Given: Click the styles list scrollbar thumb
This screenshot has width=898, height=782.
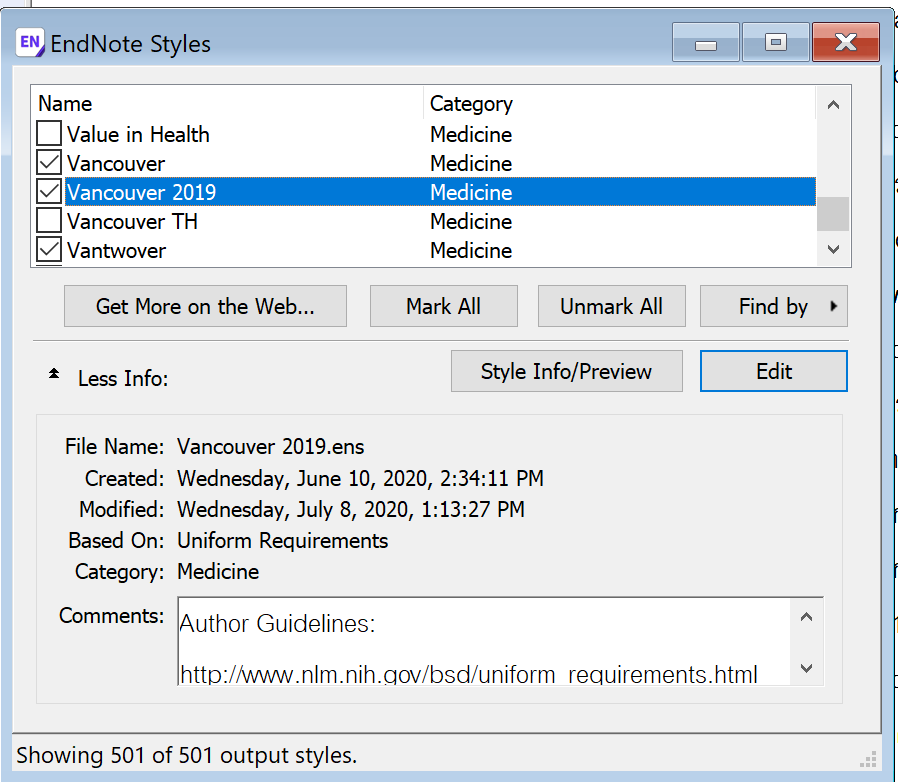Looking at the screenshot, I should click(x=833, y=214).
